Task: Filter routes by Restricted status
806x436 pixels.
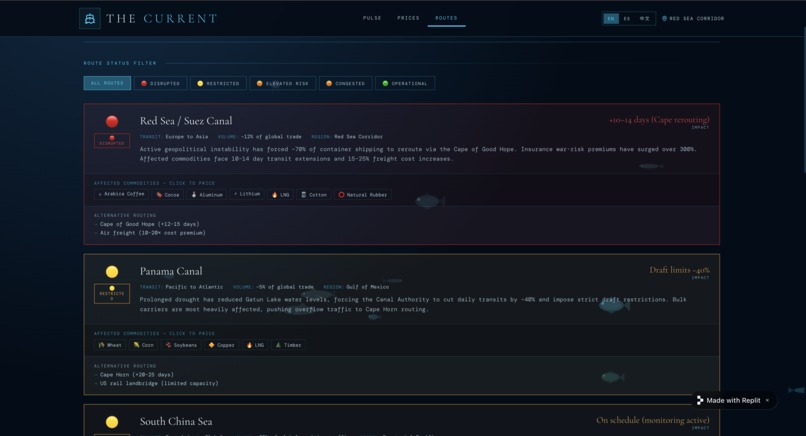Action: coord(218,83)
